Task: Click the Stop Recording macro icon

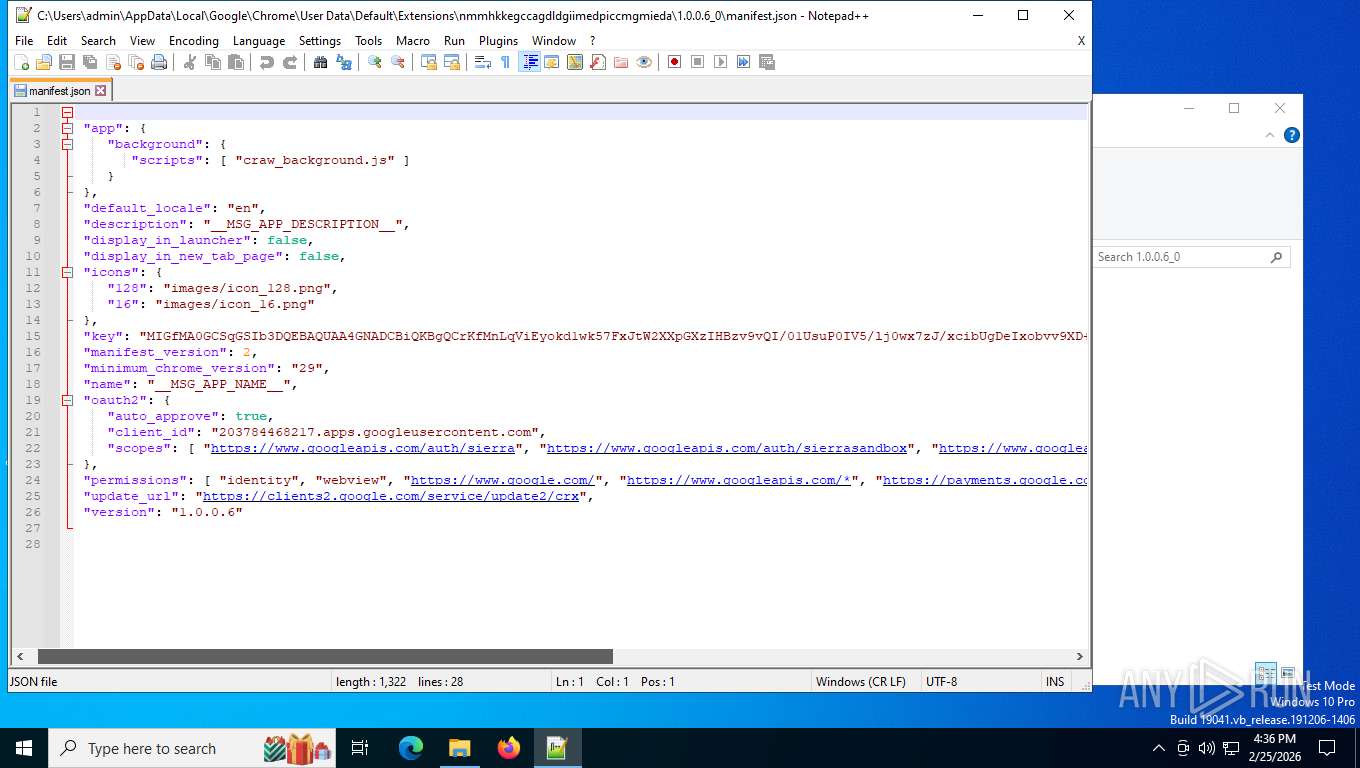Action: [x=698, y=62]
